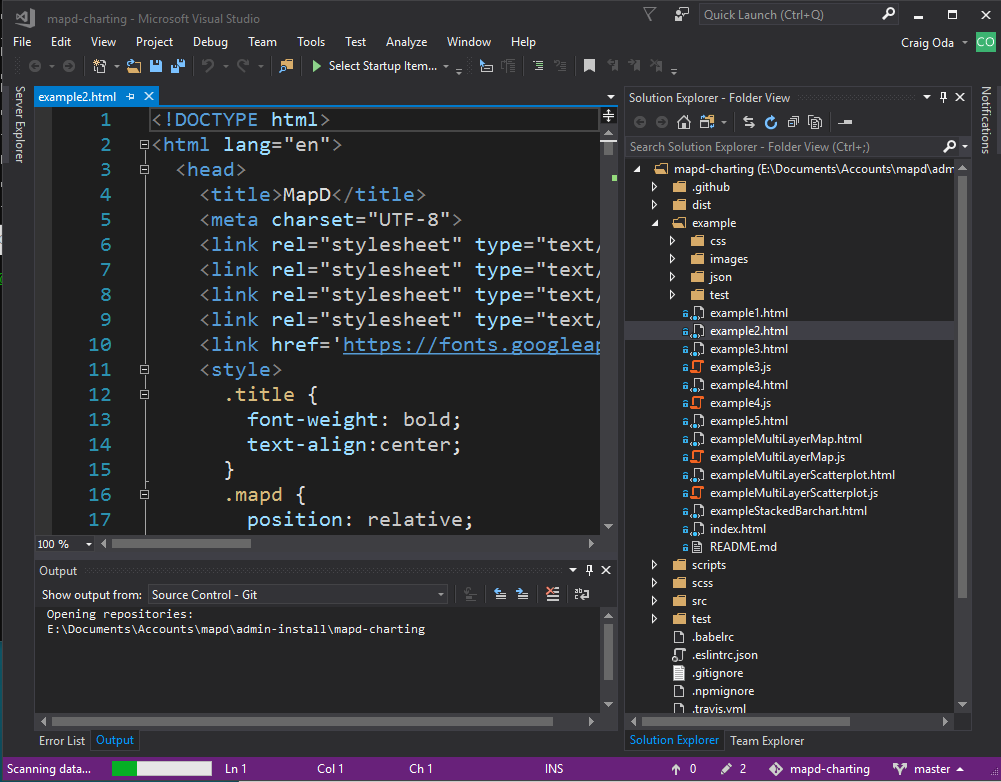Click the Undo arrow in toolbar
The image size is (1001, 782).
208,66
